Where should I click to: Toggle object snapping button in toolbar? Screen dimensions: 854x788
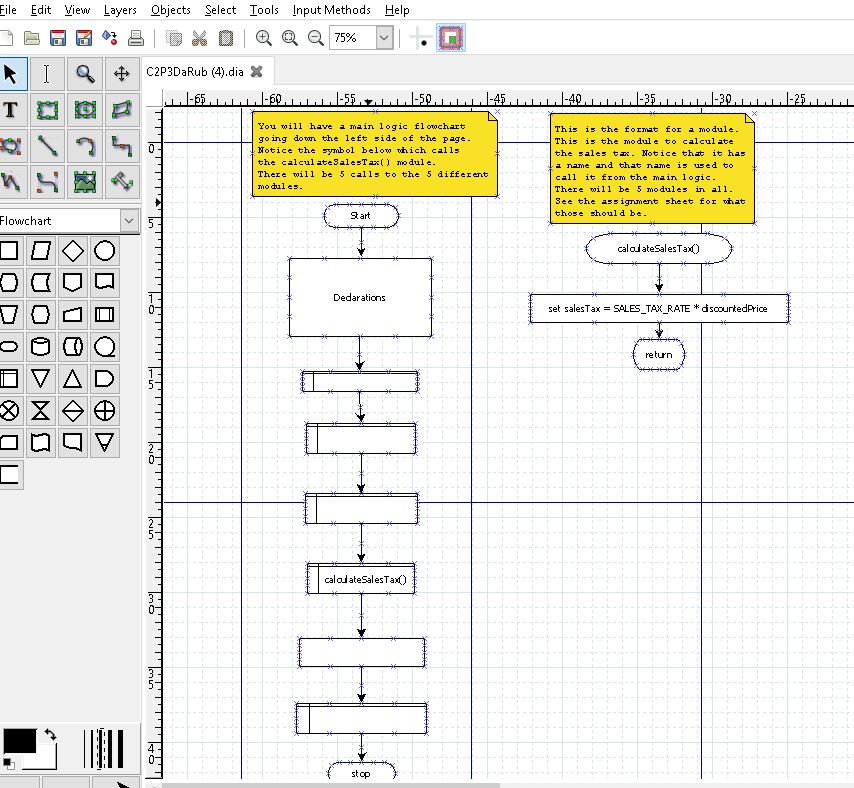click(x=451, y=38)
